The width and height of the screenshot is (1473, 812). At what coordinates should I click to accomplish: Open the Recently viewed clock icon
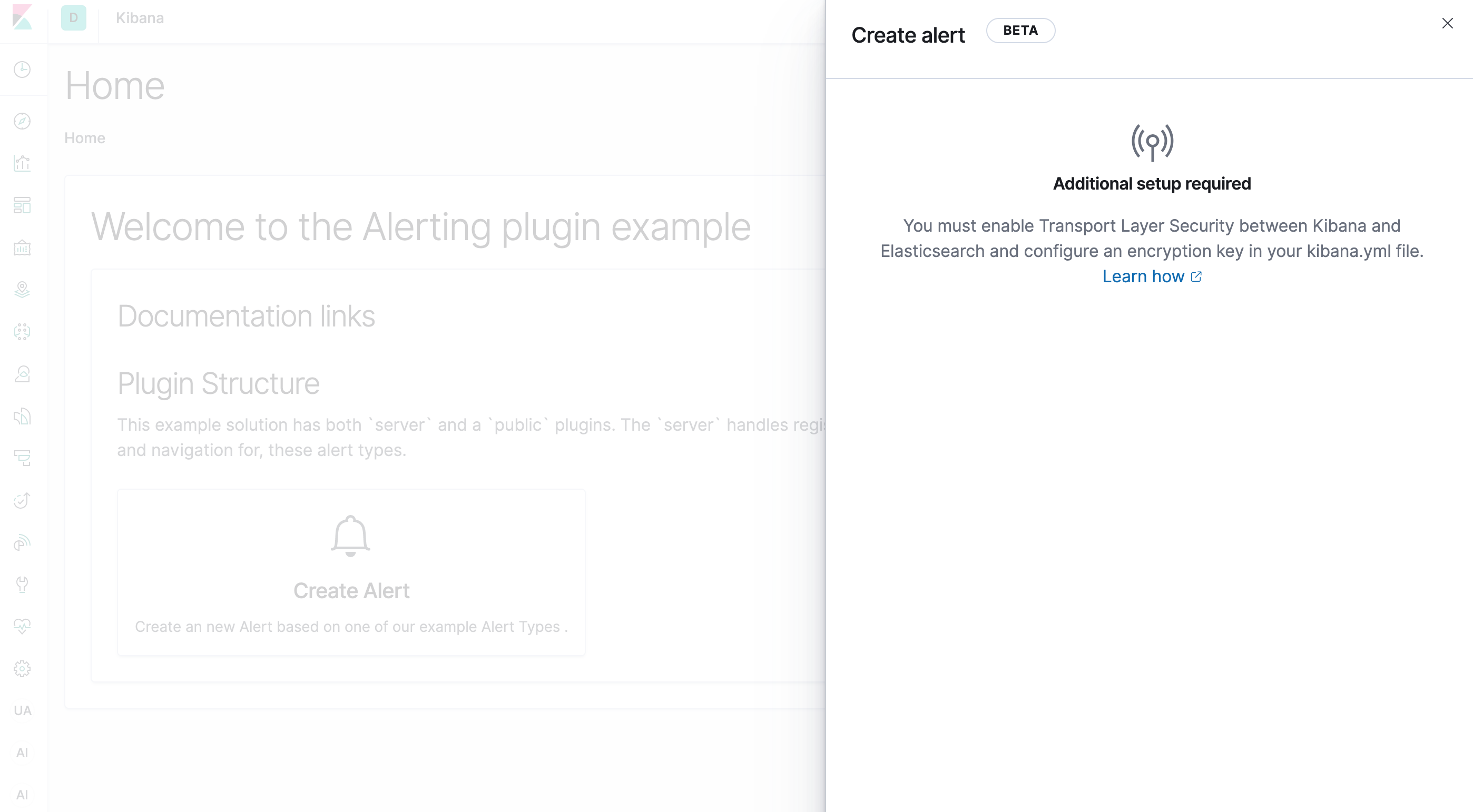(x=22, y=69)
